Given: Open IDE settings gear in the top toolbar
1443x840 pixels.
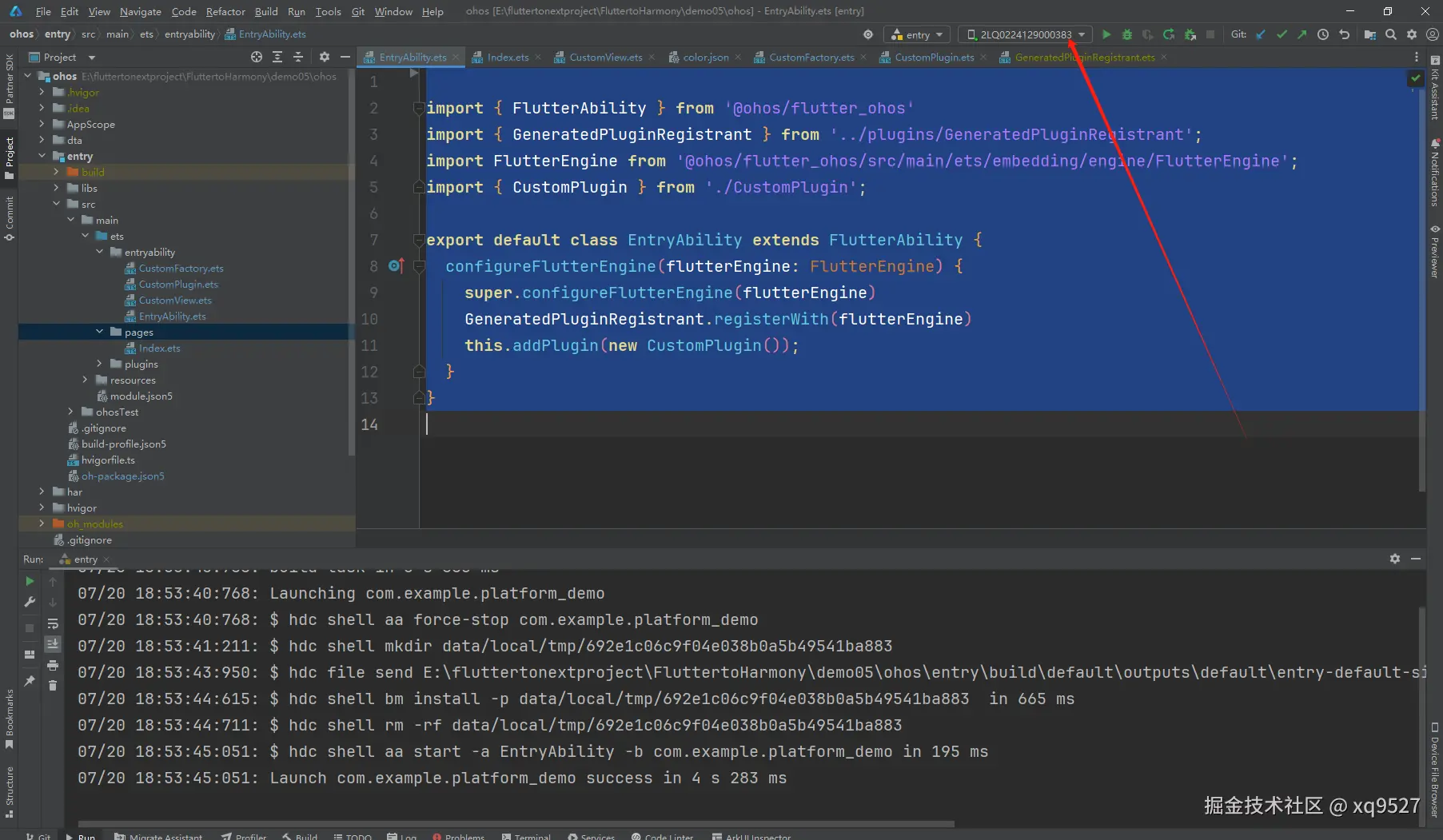Looking at the screenshot, I should (1412, 34).
